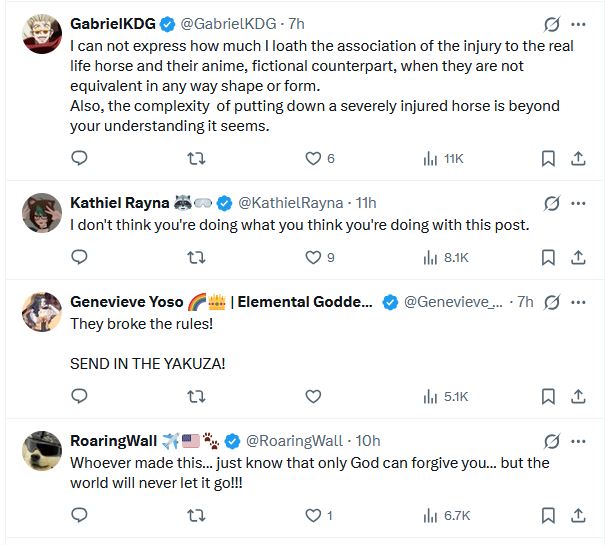Like GabrielKDG's tweet

pos(313,158)
